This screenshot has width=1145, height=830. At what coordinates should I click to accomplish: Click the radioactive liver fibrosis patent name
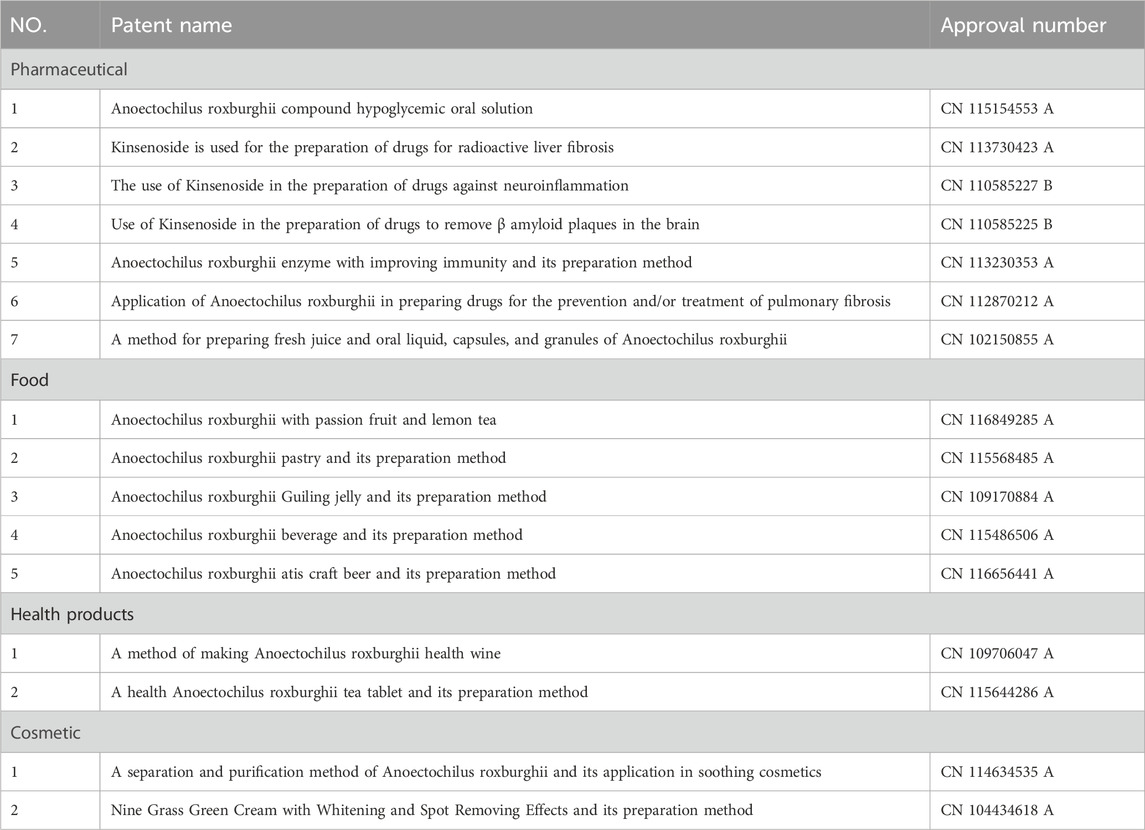pyautogui.click(x=362, y=147)
